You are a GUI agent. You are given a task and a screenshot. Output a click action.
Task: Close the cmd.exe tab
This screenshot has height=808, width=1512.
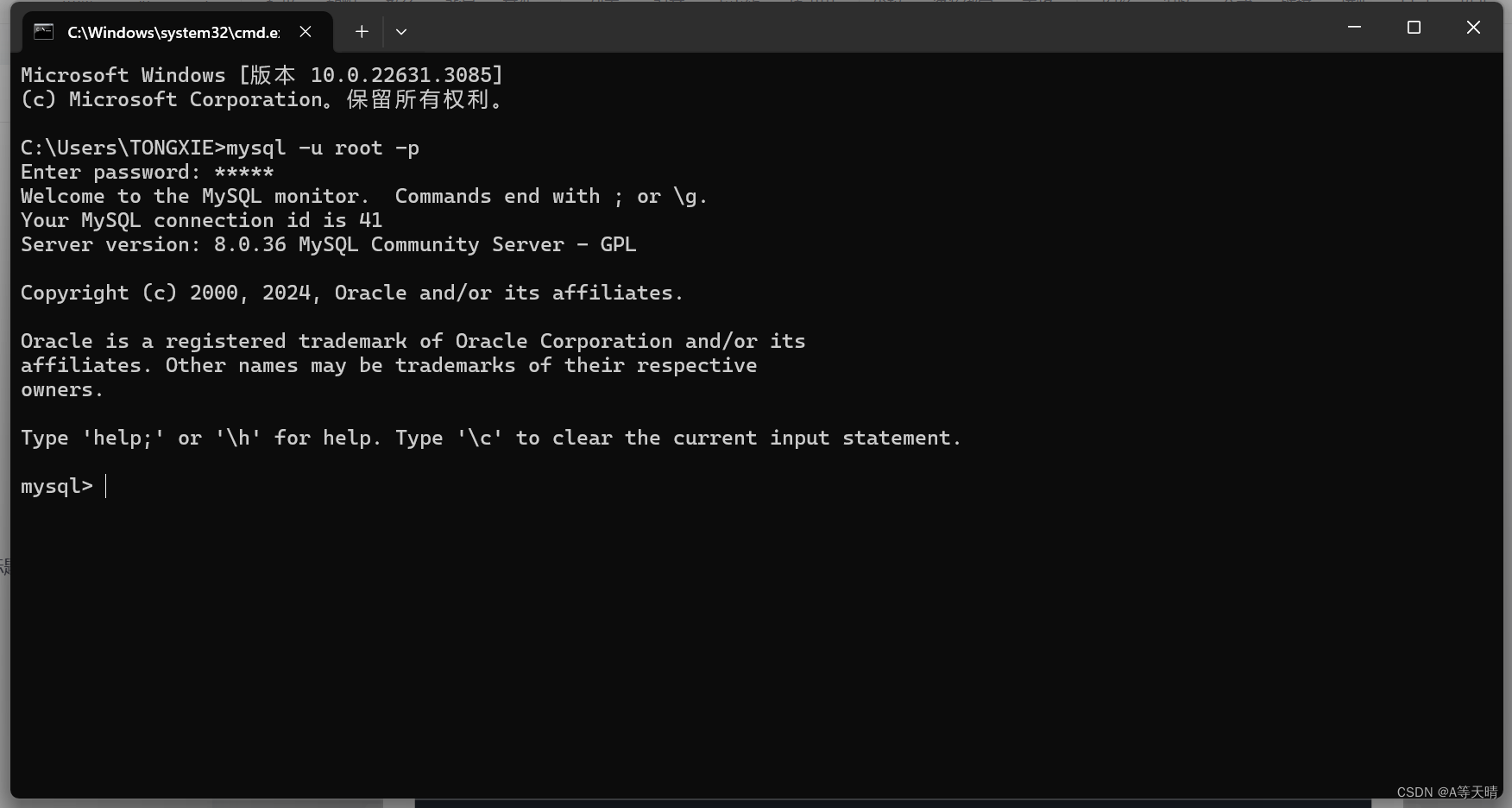click(x=306, y=32)
